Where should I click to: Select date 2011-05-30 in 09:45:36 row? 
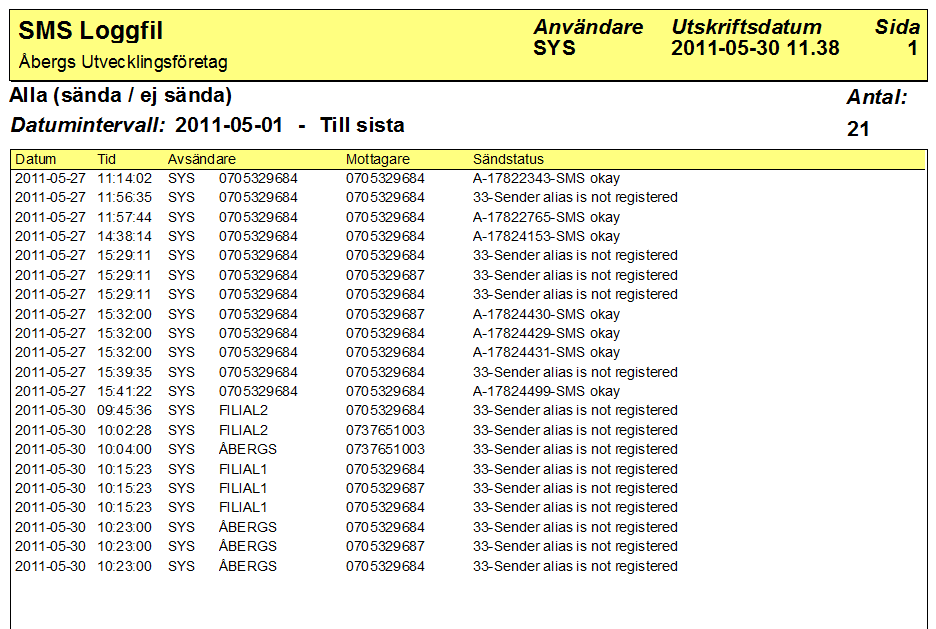(50, 411)
